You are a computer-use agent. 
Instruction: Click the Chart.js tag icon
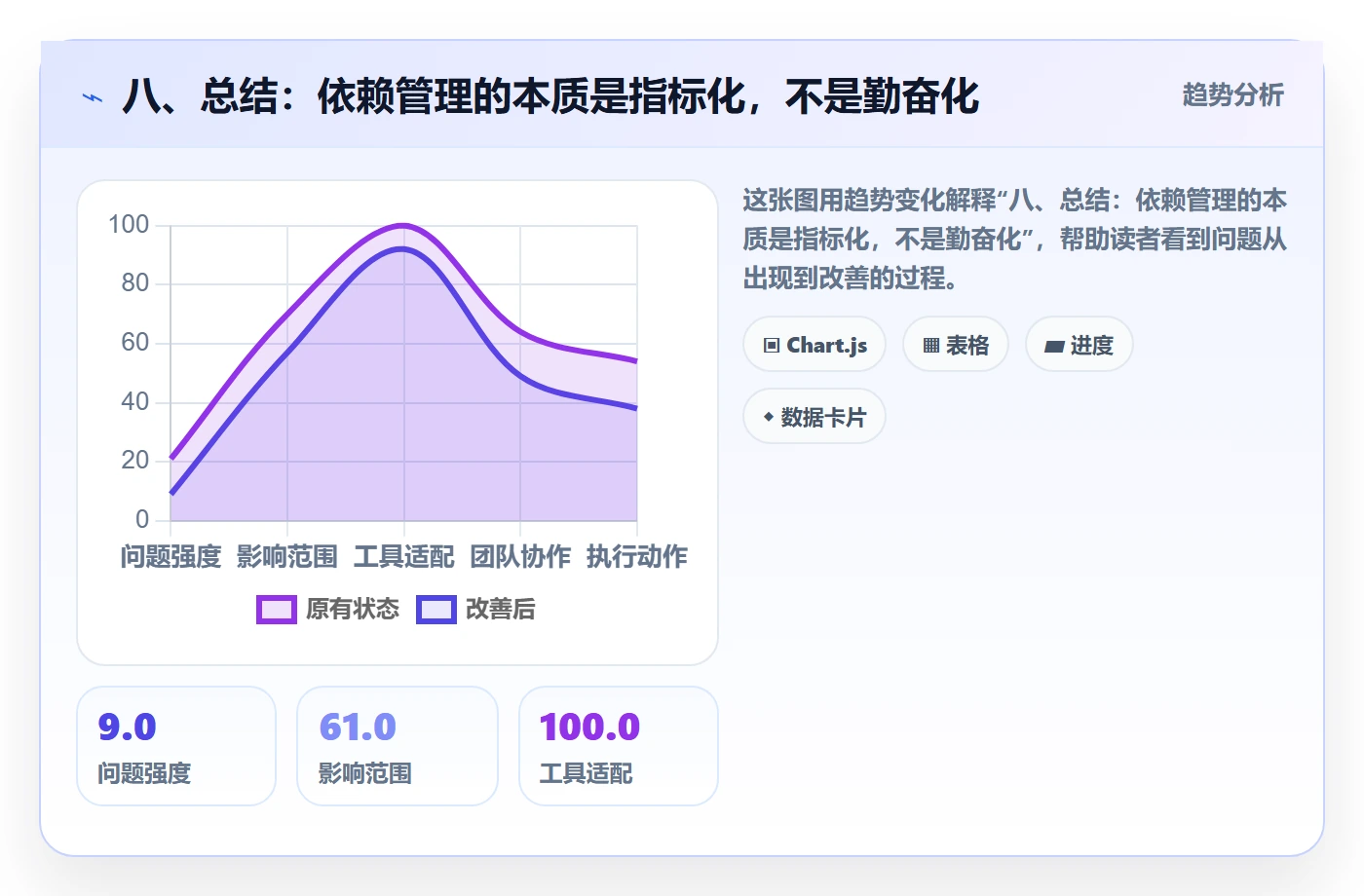coord(772,346)
